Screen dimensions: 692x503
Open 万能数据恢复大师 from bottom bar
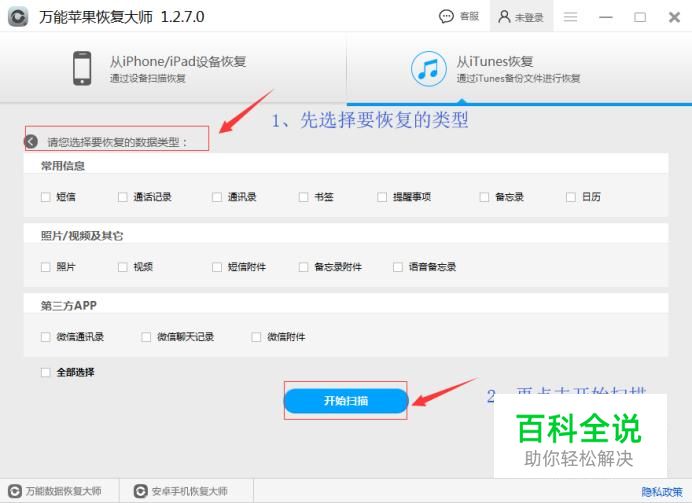55,491
